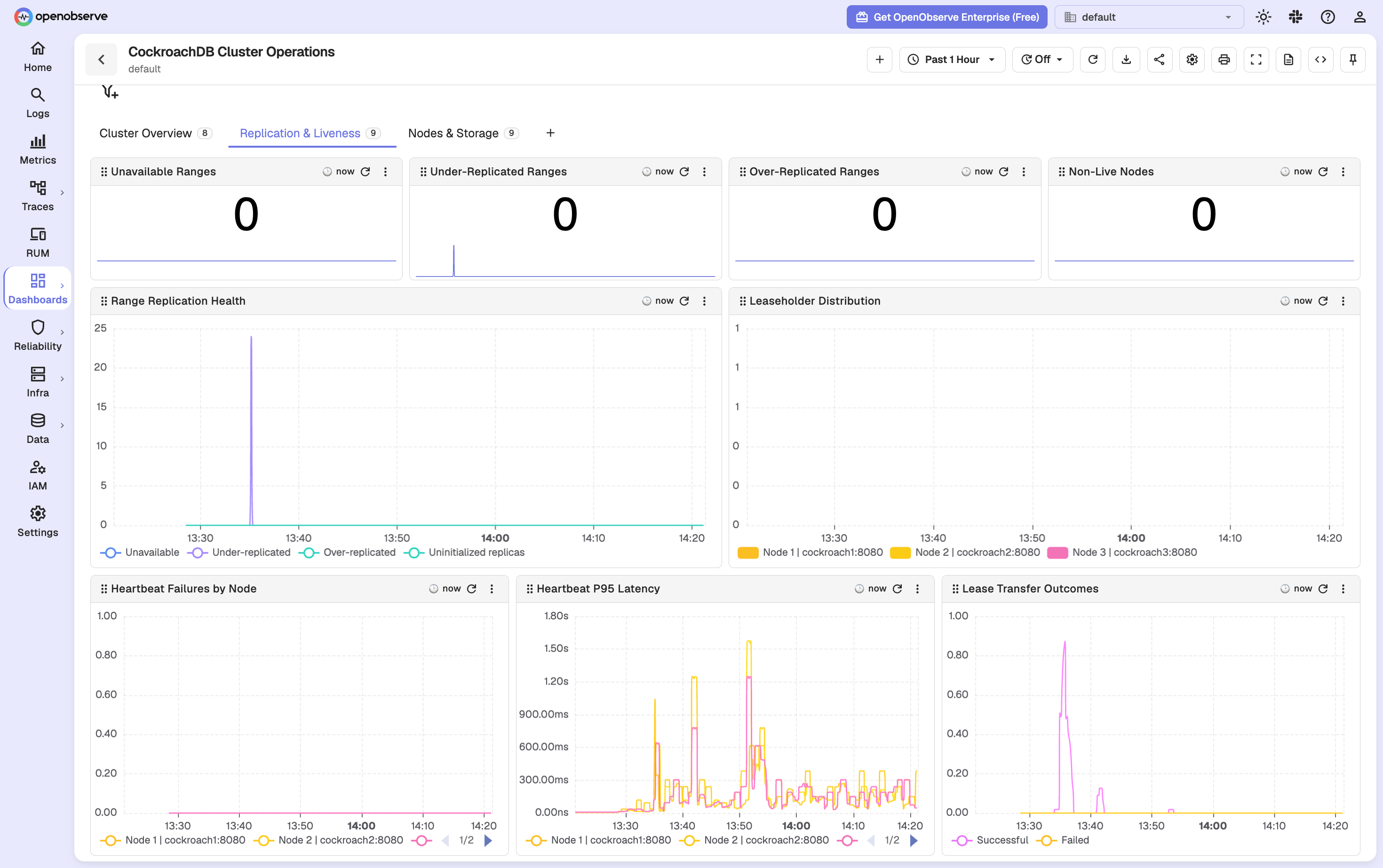Image resolution: width=1383 pixels, height=868 pixels.
Task: Toggle Unavailable series in replication legend
Action: point(140,552)
